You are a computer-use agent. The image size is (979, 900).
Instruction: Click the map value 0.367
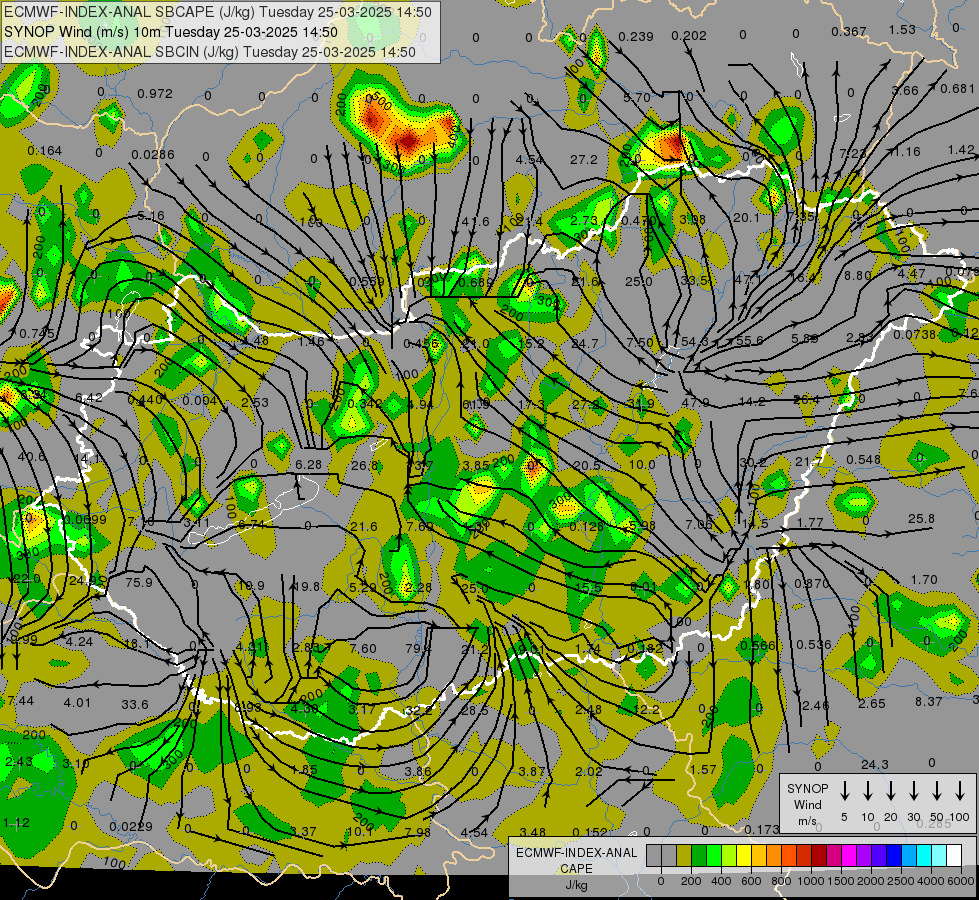(849, 31)
